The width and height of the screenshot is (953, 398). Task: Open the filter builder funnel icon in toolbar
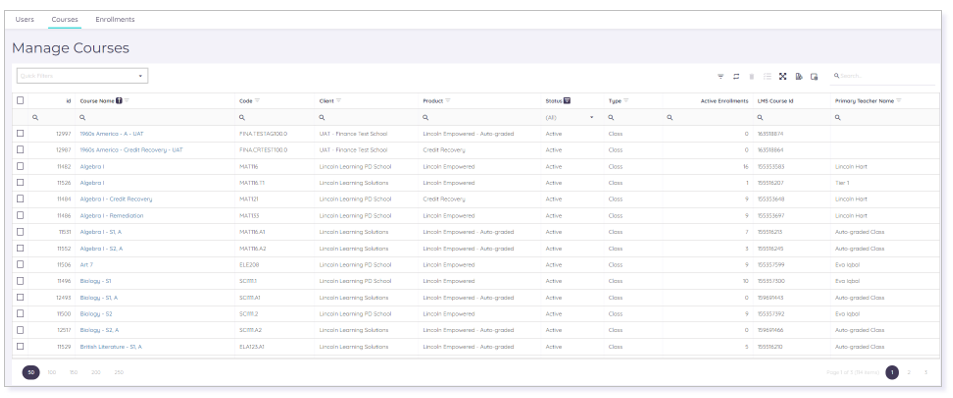(720, 77)
